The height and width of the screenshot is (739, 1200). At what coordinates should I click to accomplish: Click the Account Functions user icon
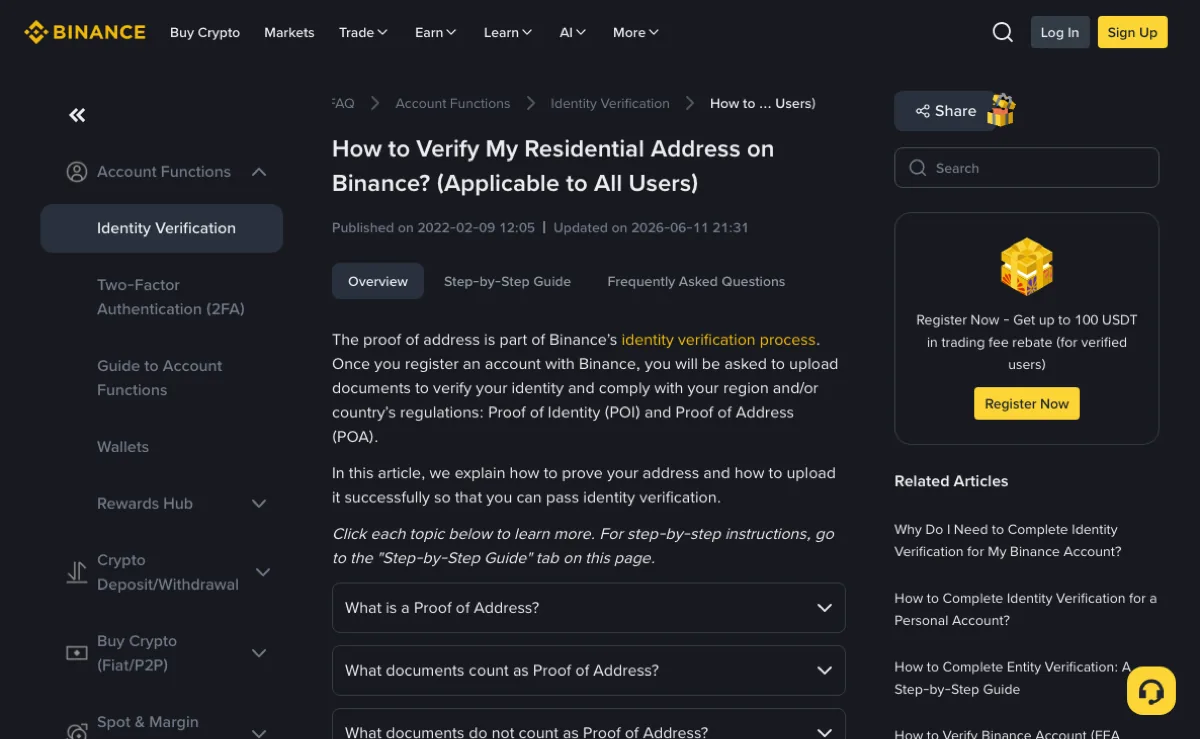(x=77, y=172)
